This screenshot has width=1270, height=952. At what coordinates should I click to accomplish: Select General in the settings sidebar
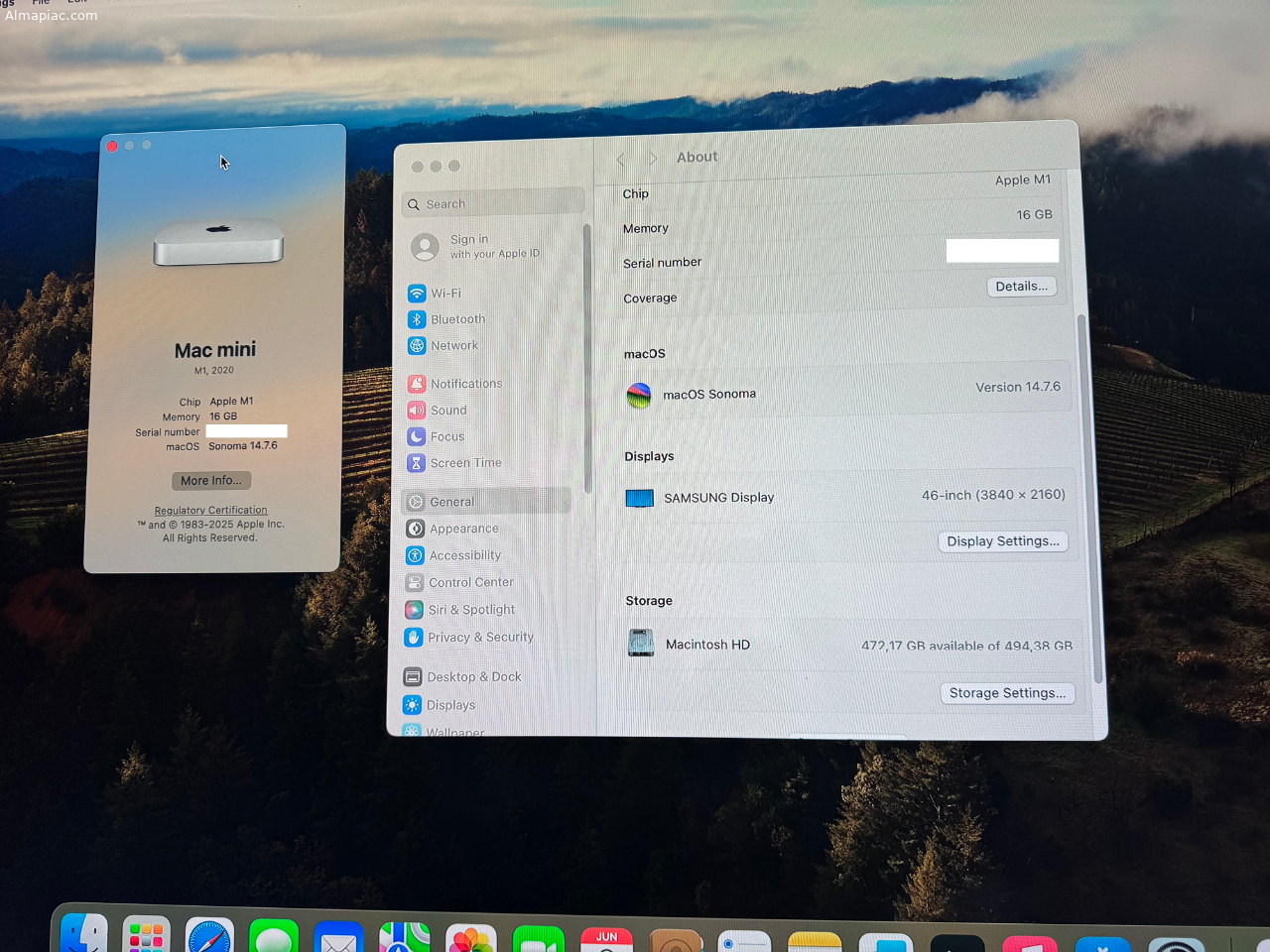click(x=486, y=502)
